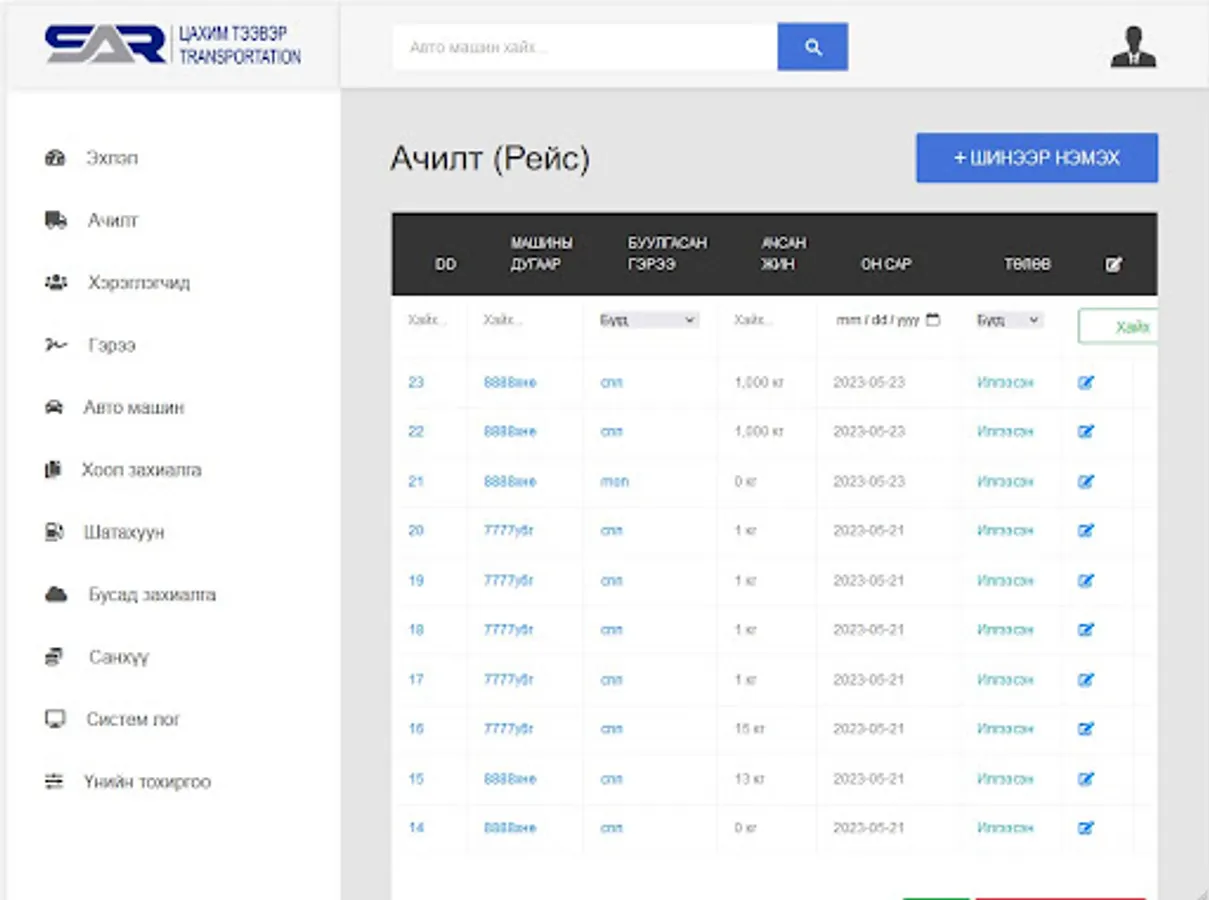Open contract link mcn in row 21

coord(615,481)
